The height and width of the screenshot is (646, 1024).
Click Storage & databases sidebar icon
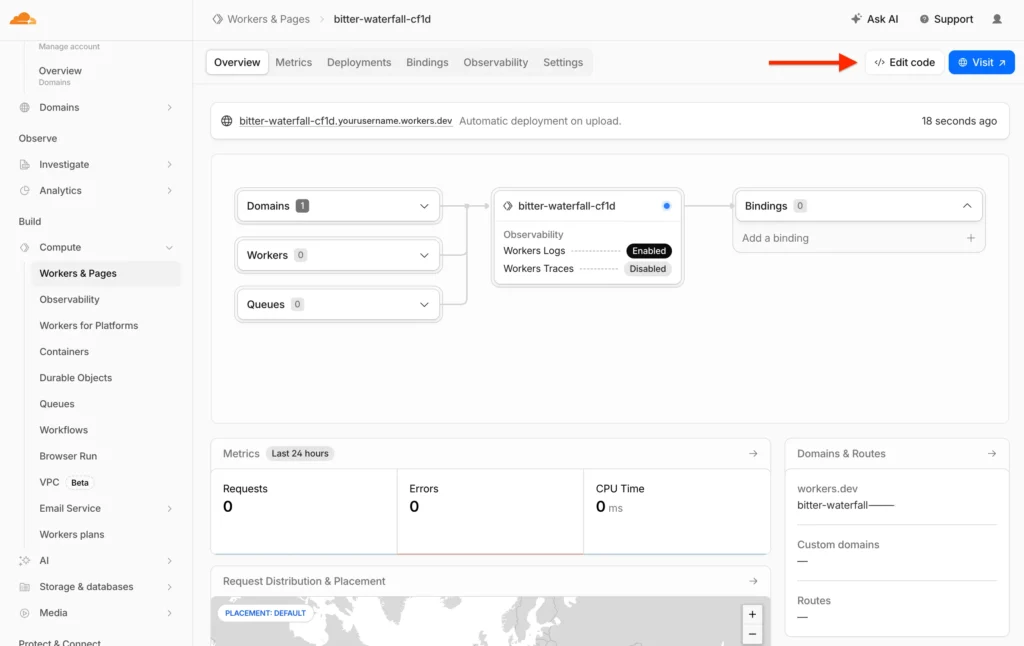coord(25,587)
